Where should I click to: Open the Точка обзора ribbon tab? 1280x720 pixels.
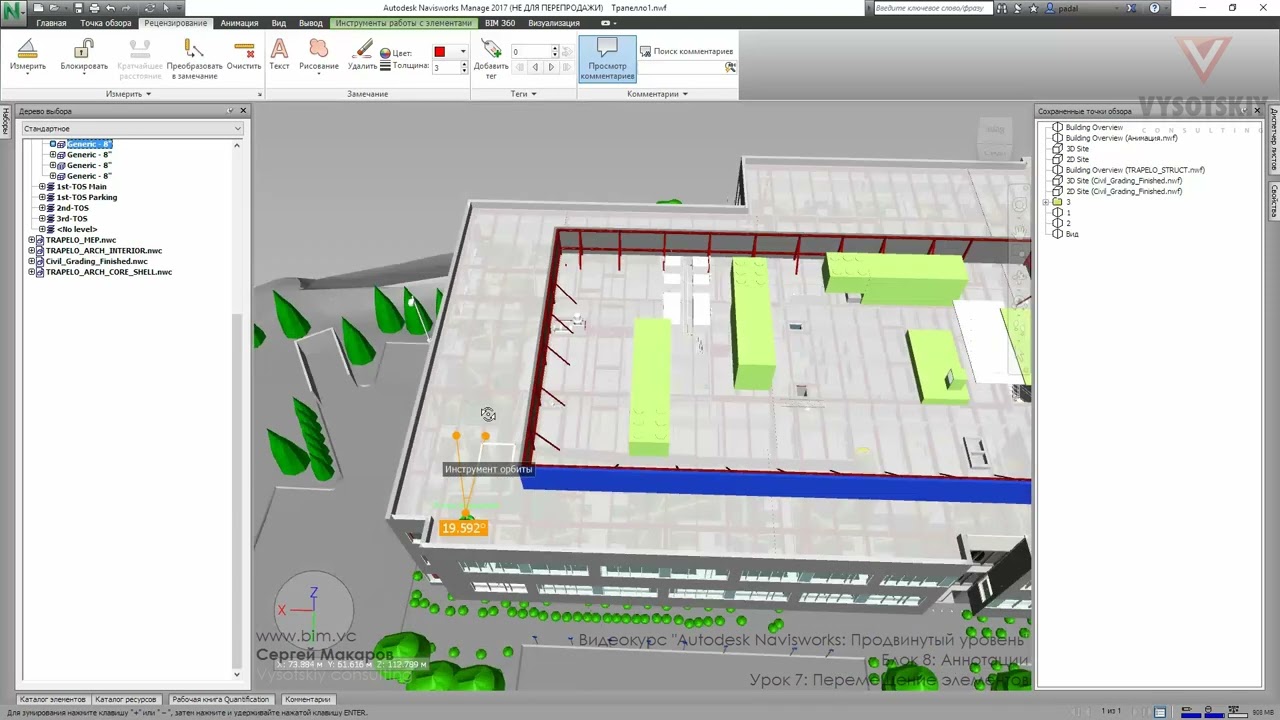(105, 23)
